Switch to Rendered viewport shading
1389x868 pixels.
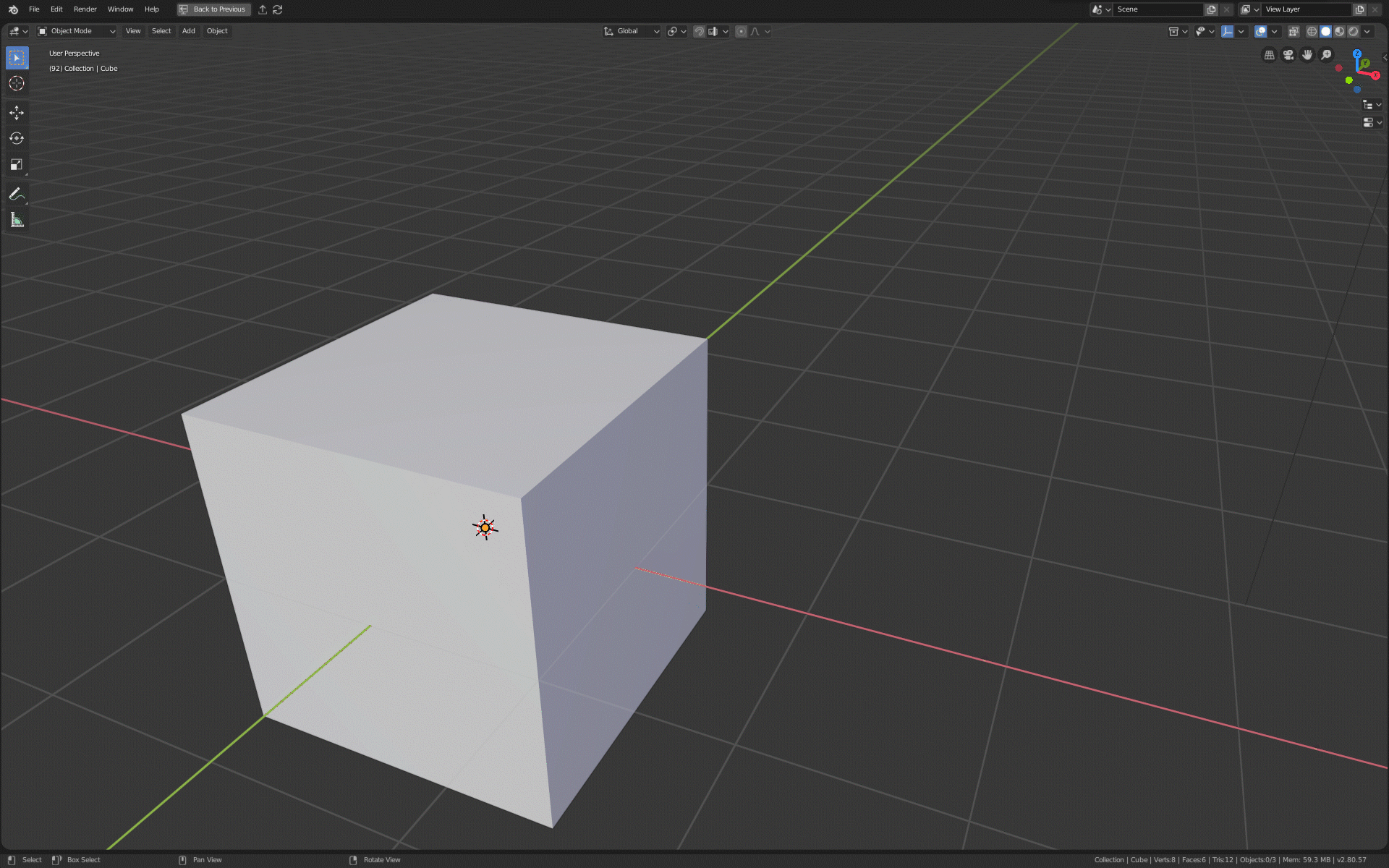coord(1353,31)
